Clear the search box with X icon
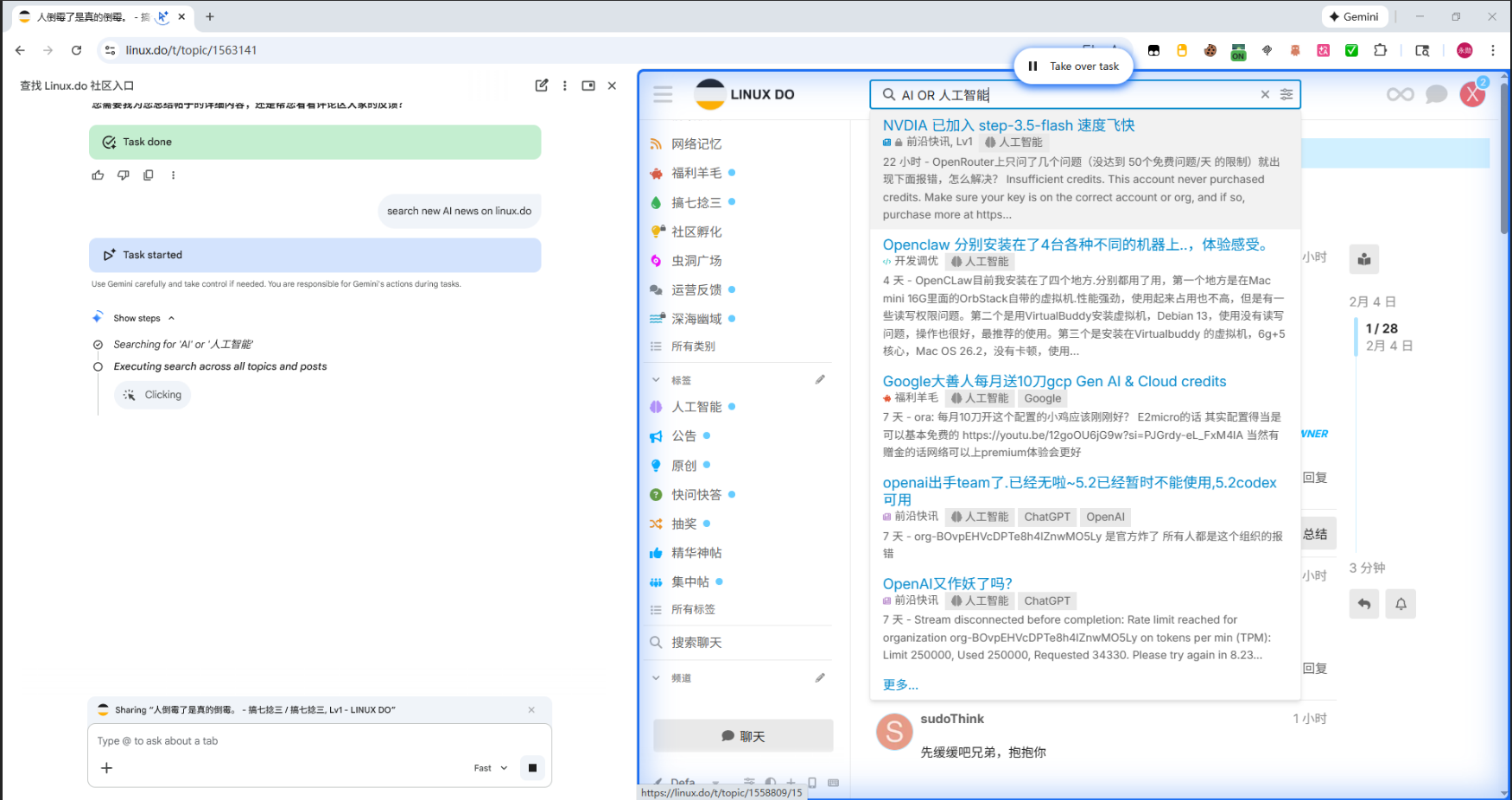Viewport: 1512px width, 800px height. 1265,95
